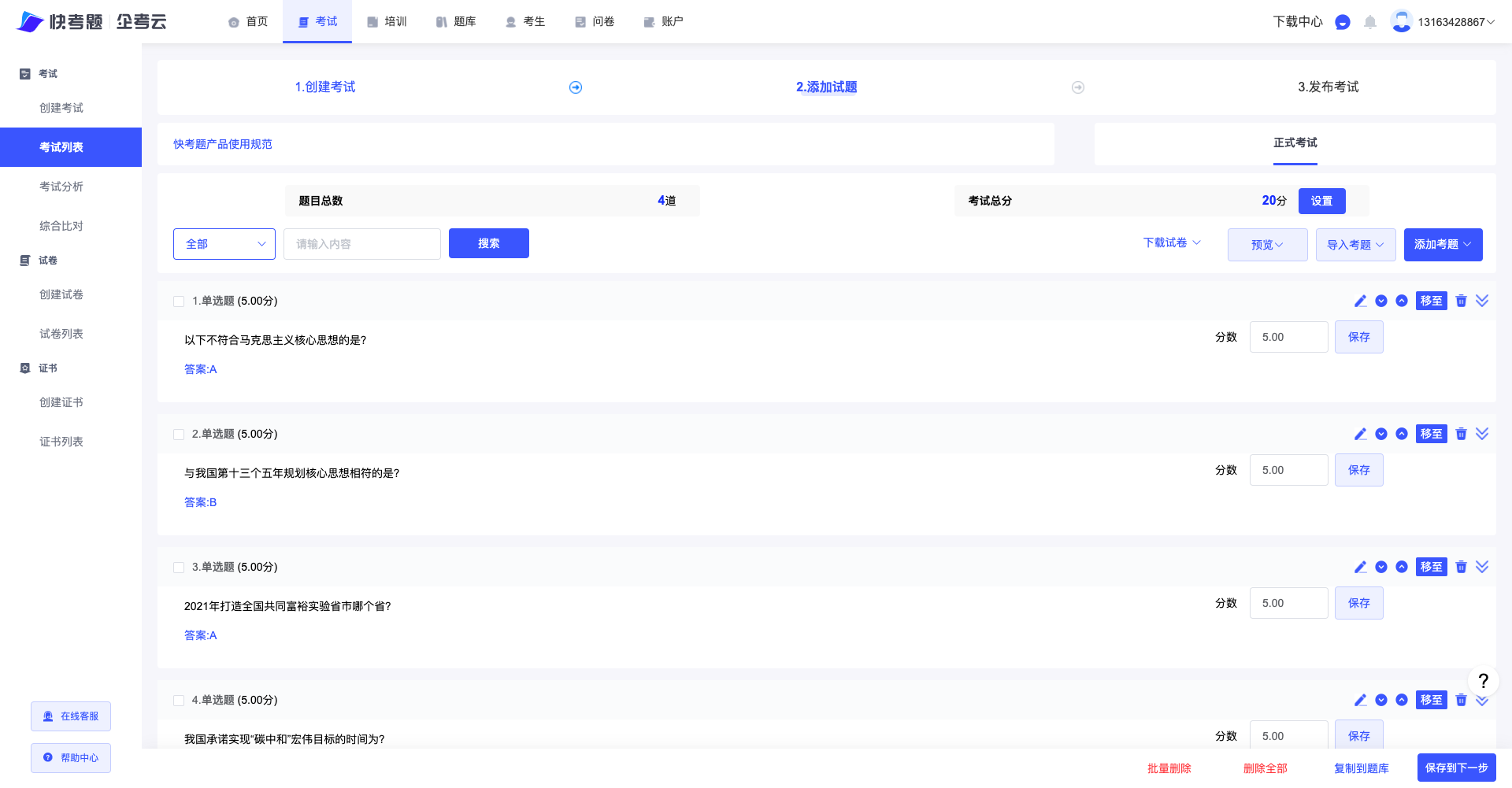1512x788 pixels.
Task: Delete question 2 with trash icon
Action: point(1461,434)
